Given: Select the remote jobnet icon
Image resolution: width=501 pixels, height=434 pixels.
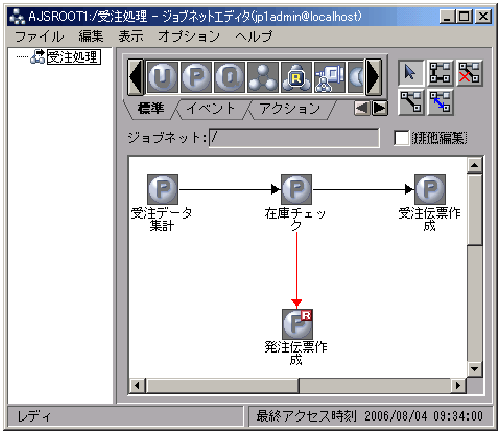Looking at the screenshot, I should [330, 77].
